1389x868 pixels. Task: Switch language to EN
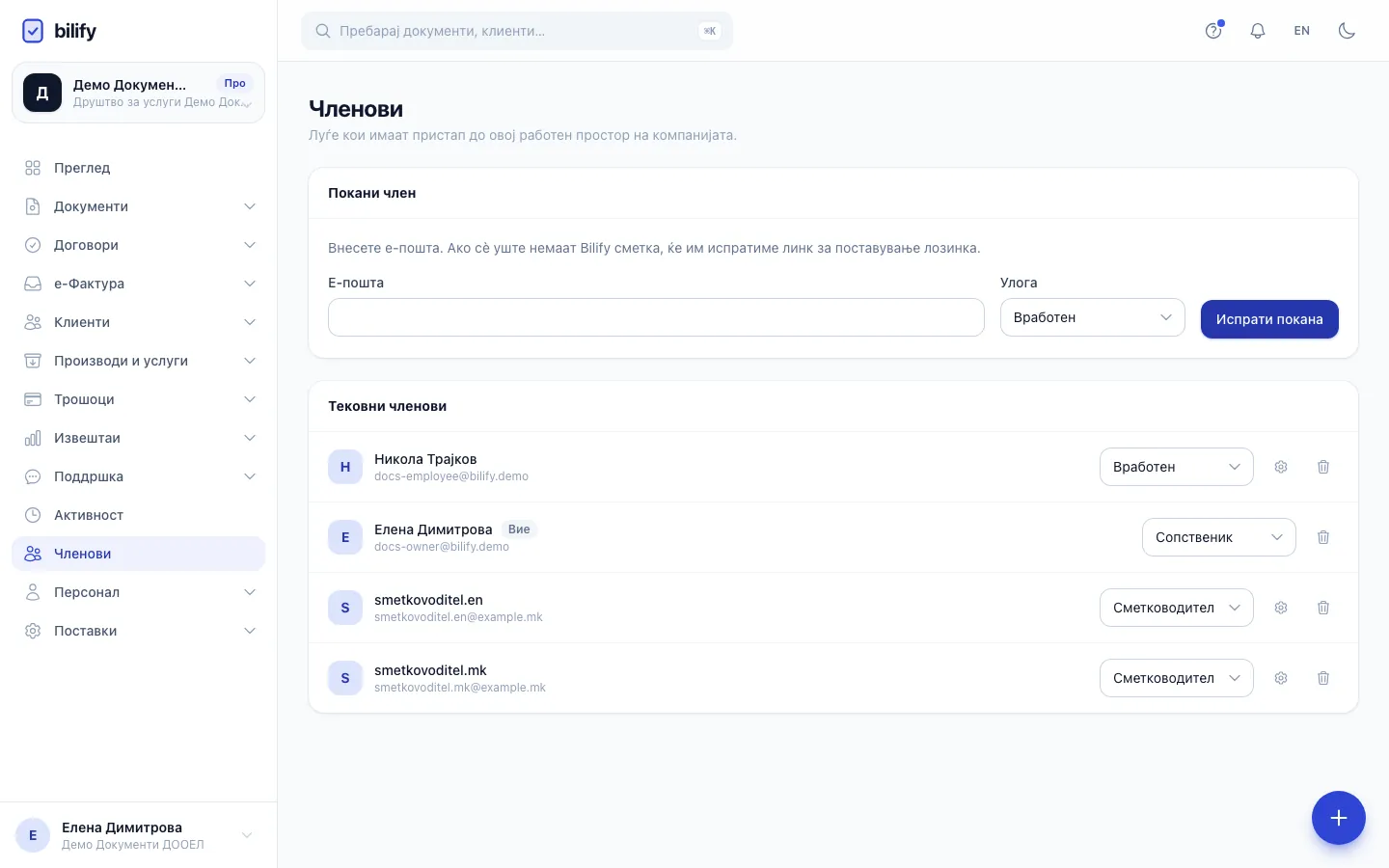tap(1302, 31)
